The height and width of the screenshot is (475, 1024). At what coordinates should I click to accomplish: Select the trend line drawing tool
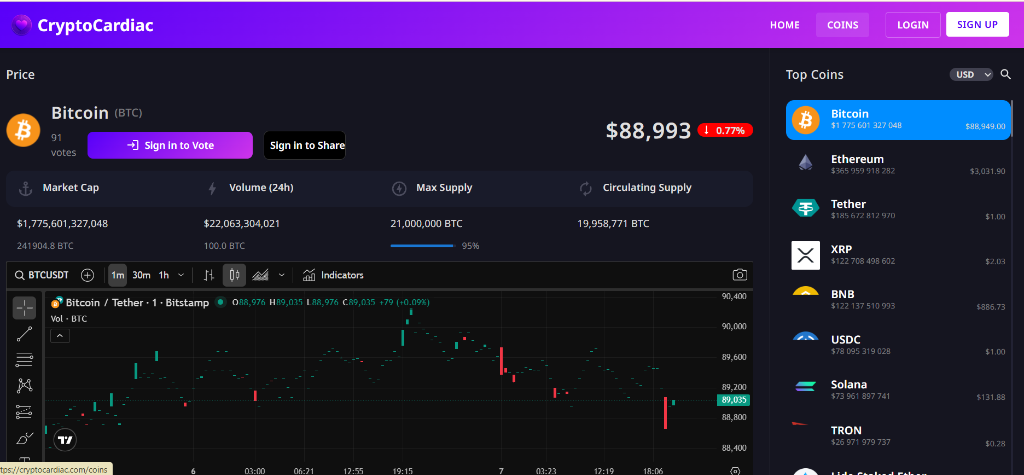[x=24, y=334]
